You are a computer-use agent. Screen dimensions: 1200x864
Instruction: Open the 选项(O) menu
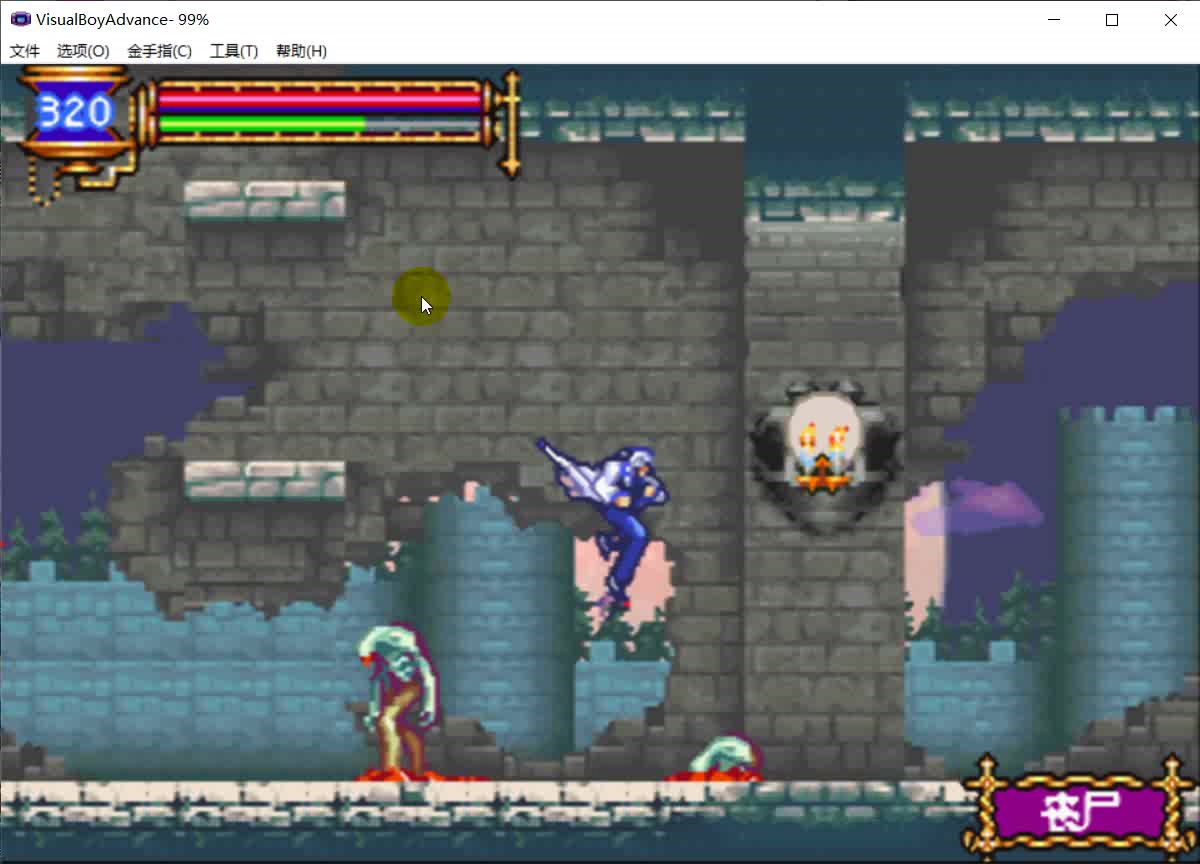coord(83,51)
